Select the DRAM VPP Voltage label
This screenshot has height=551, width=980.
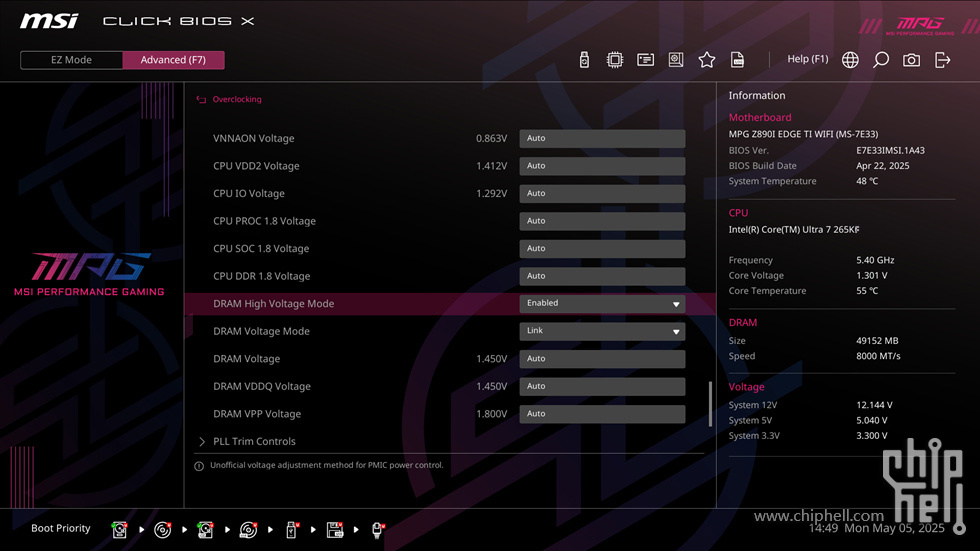click(257, 414)
